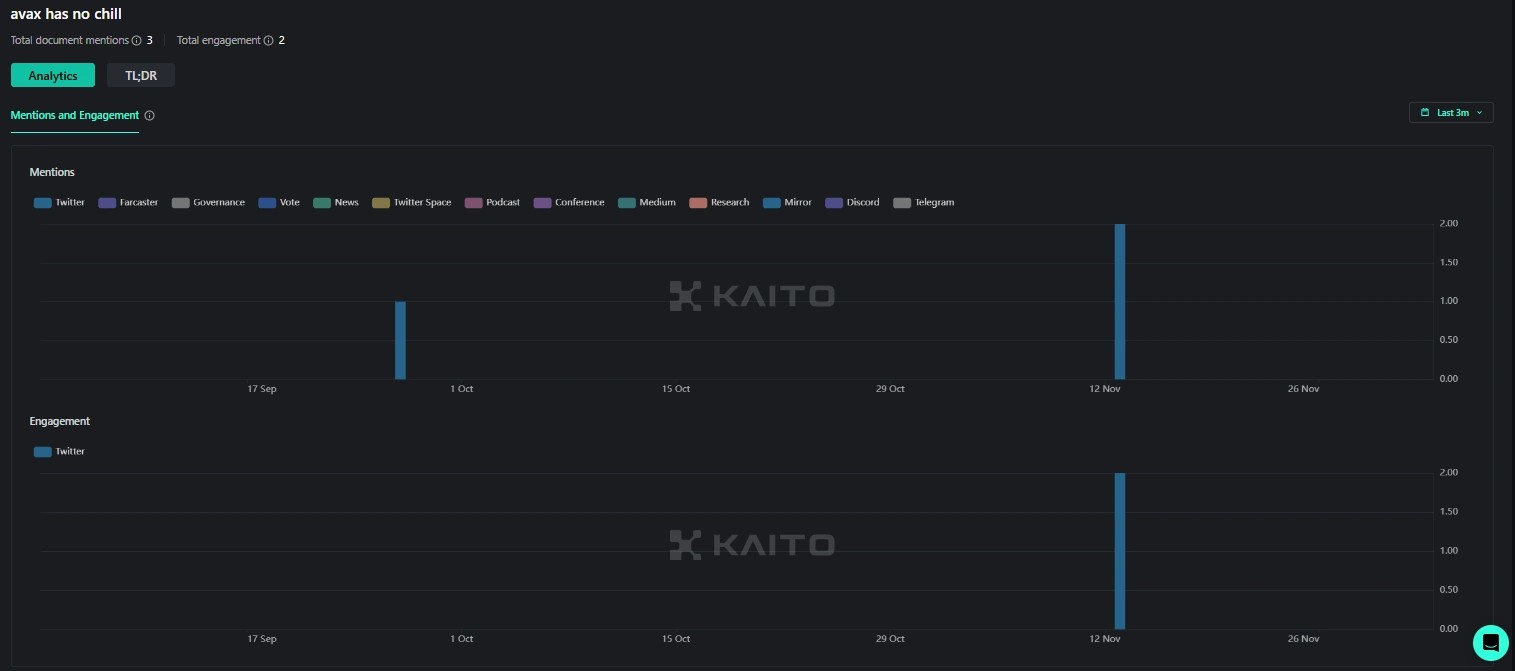Toggle Farcaster series in Mentions legend

point(128,203)
